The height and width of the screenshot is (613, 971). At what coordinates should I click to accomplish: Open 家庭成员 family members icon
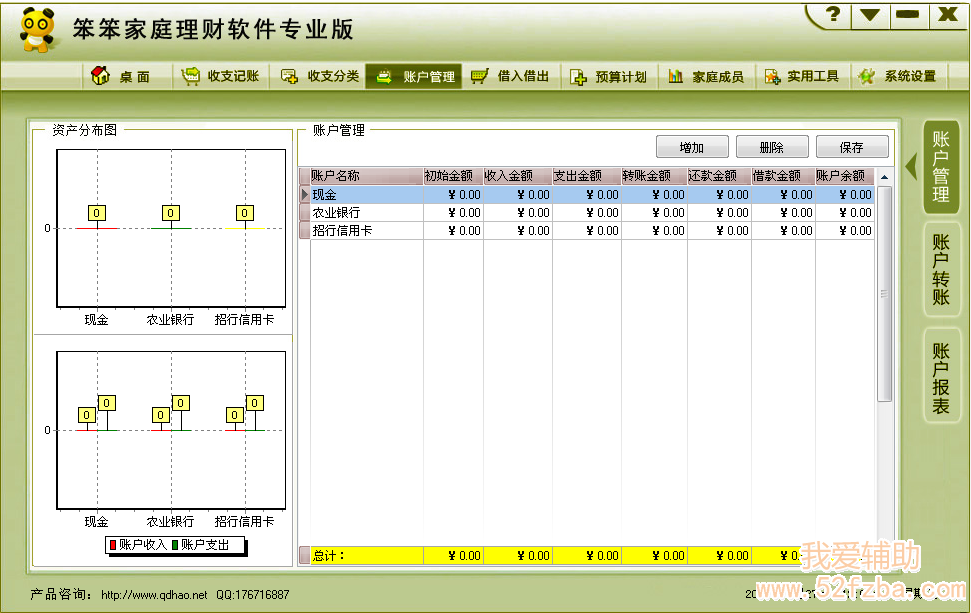676,77
